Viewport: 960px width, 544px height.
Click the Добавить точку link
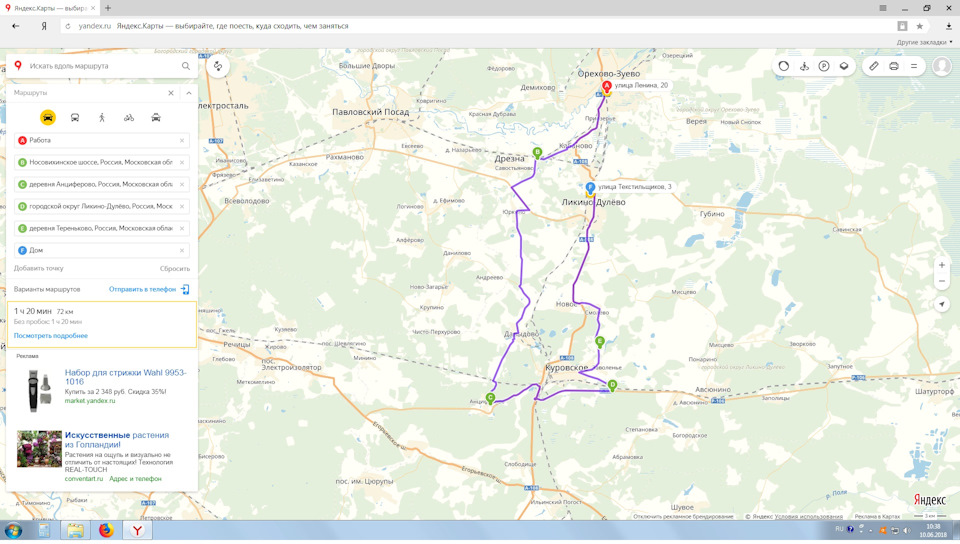point(39,268)
